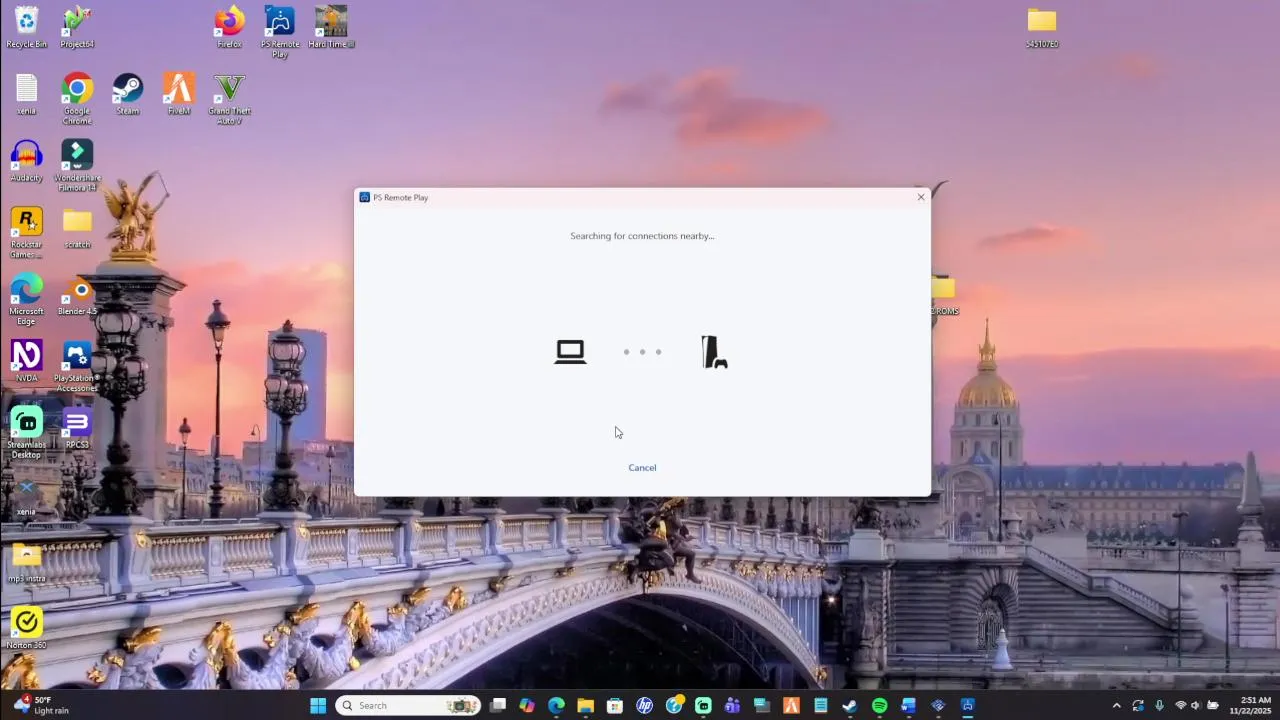Show hidden system tray icons
This screenshot has width=1280, height=720.
point(1117,706)
